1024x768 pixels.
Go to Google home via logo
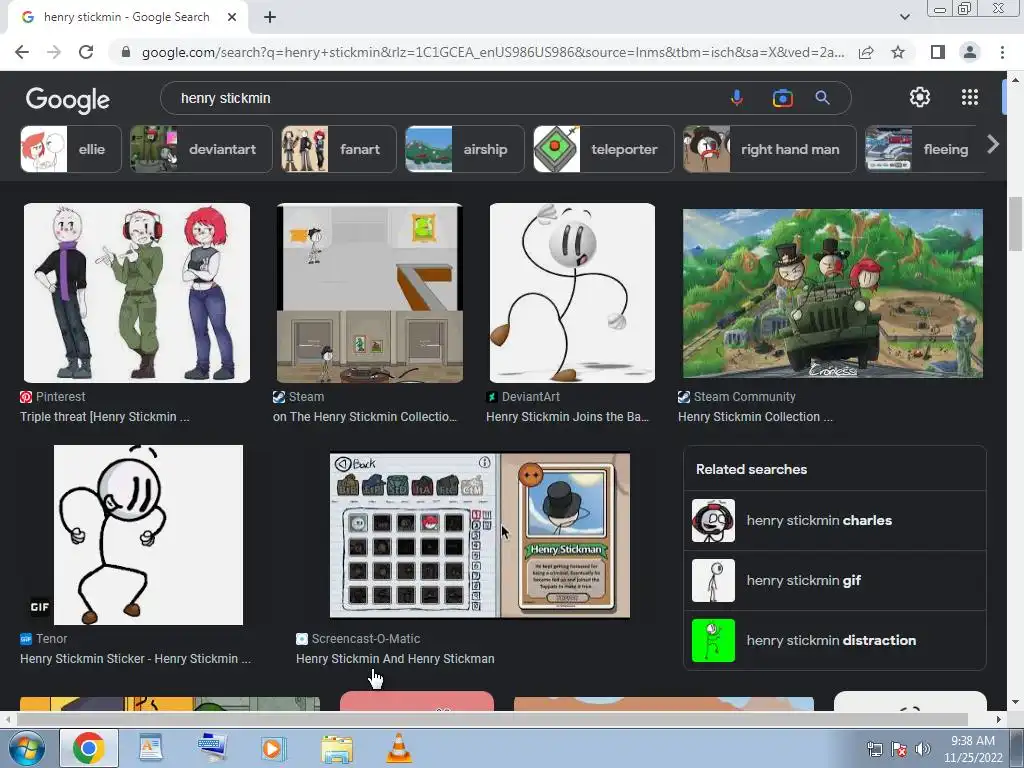(x=68, y=99)
